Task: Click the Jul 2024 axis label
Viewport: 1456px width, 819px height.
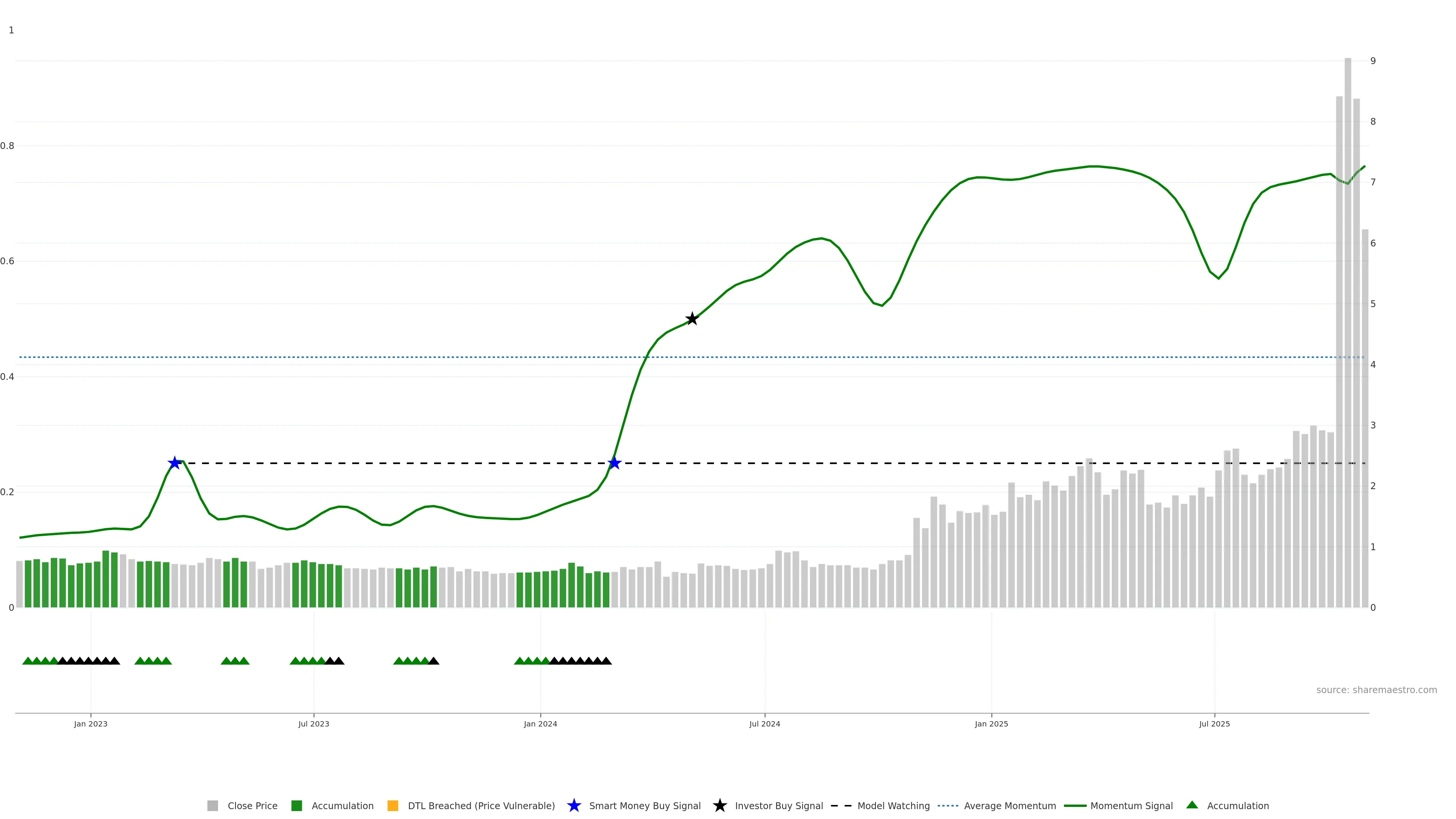Action: click(x=764, y=723)
